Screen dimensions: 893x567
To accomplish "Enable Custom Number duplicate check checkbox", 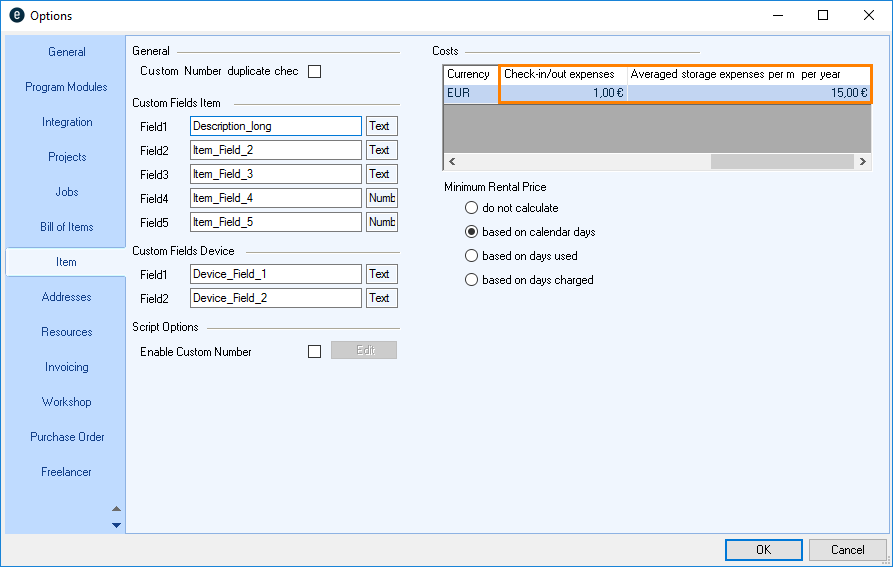I will point(315,71).
